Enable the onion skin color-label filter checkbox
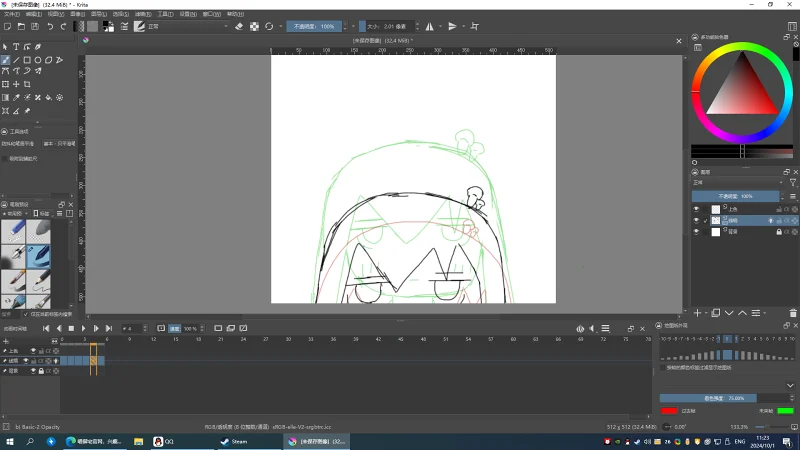 (663, 367)
